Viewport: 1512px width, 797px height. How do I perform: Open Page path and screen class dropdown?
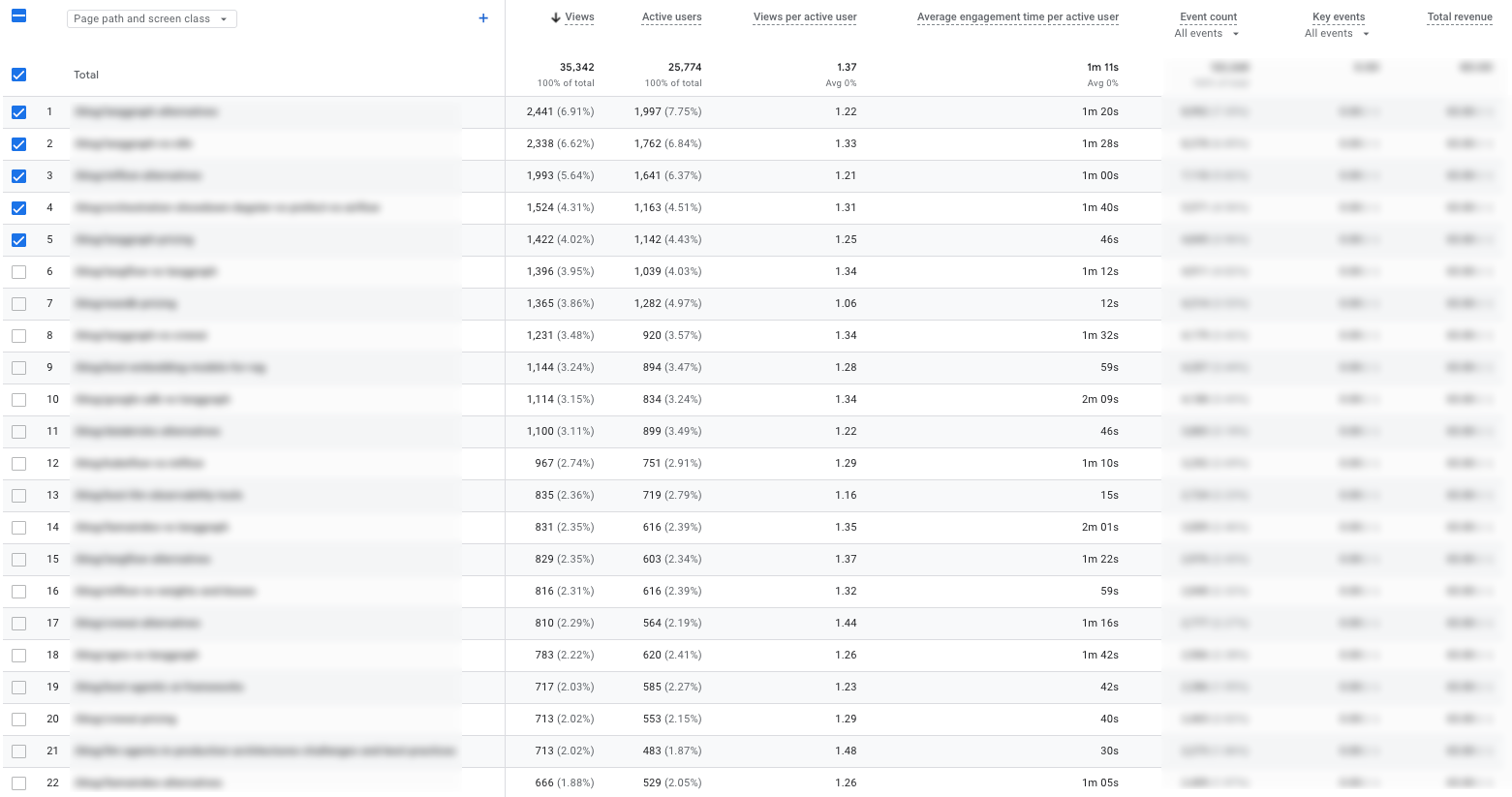click(152, 18)
